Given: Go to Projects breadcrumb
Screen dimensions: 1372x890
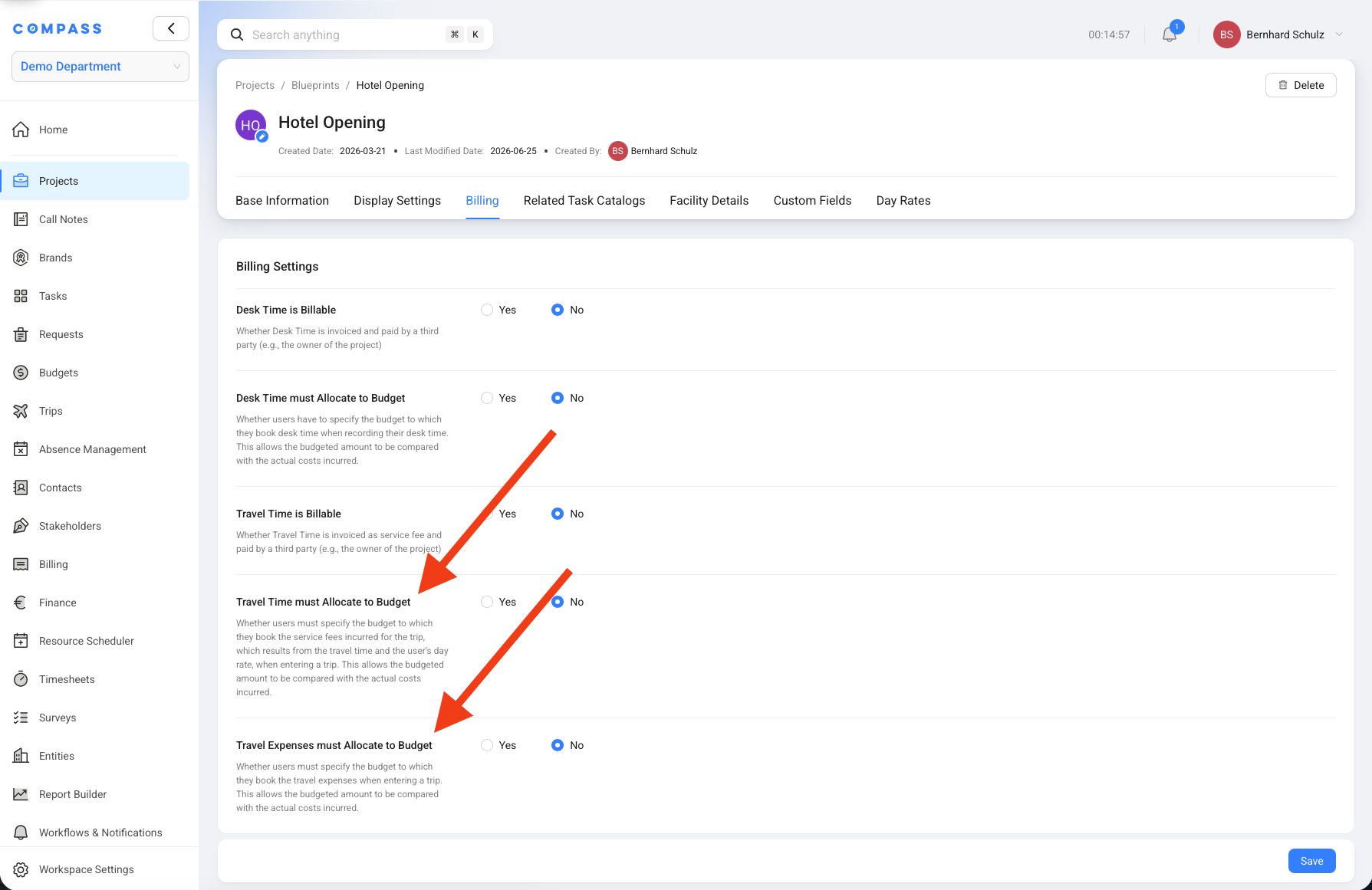Looking at the screenshot, I should point(255,85).
